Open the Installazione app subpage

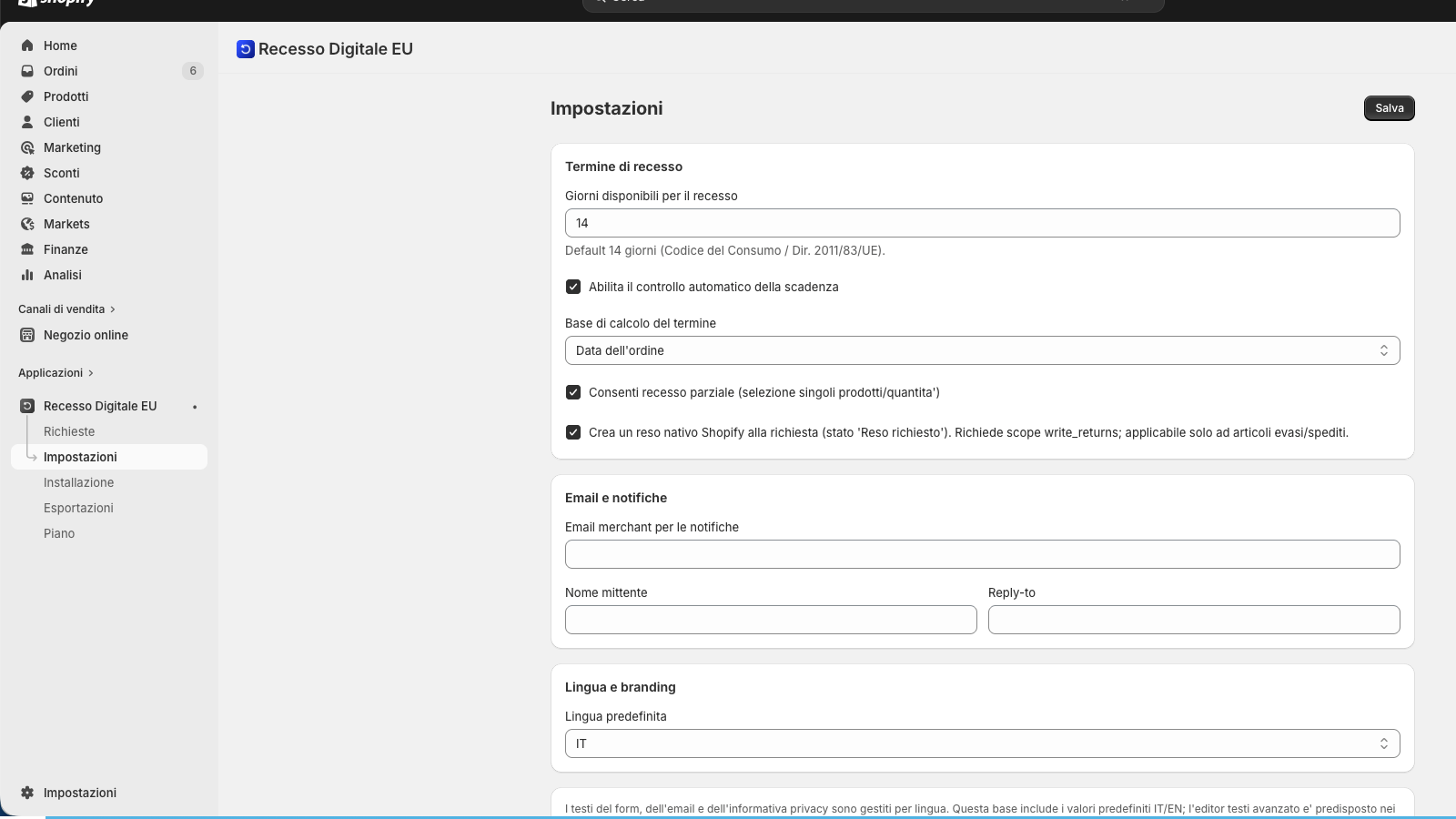coord(109,482)
